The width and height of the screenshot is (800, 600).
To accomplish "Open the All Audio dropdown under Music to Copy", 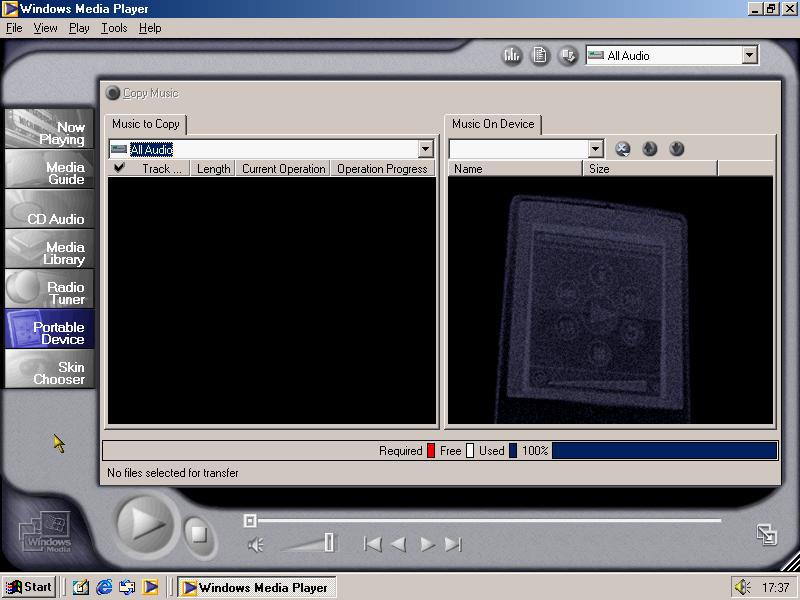I will [425, 149].
